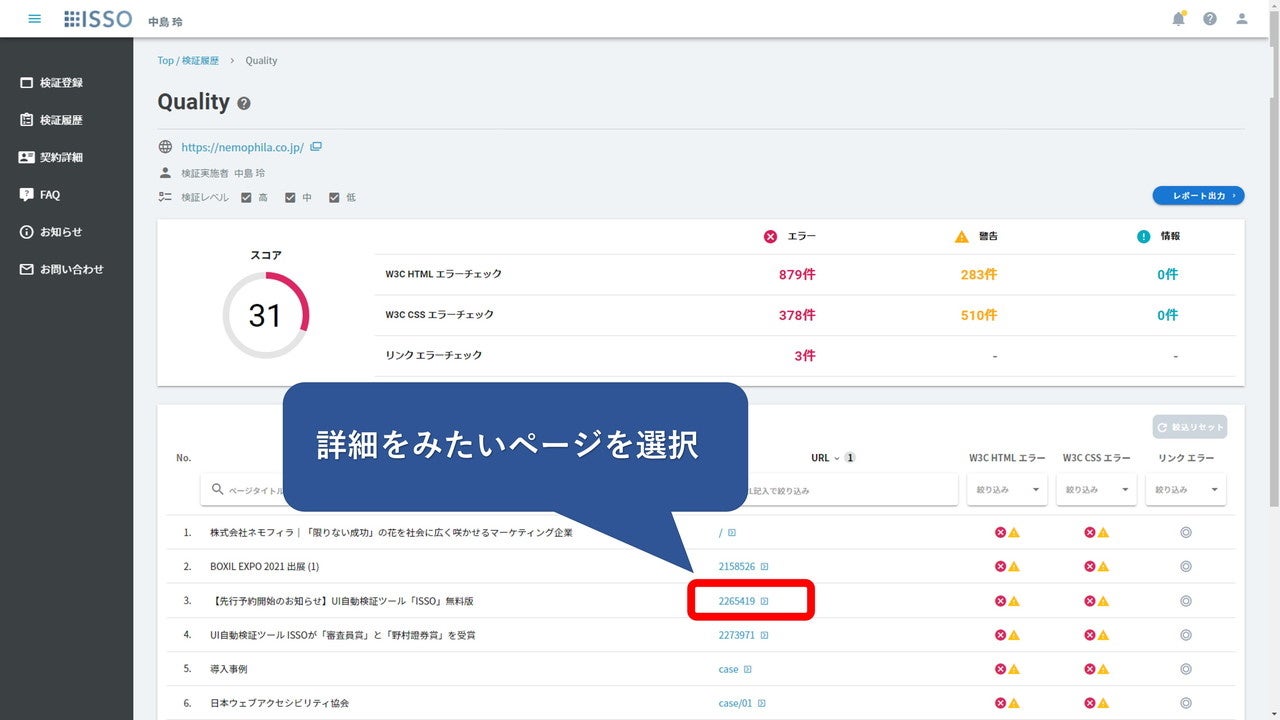Click the external link icon next to 2265419

coord(765,601)
